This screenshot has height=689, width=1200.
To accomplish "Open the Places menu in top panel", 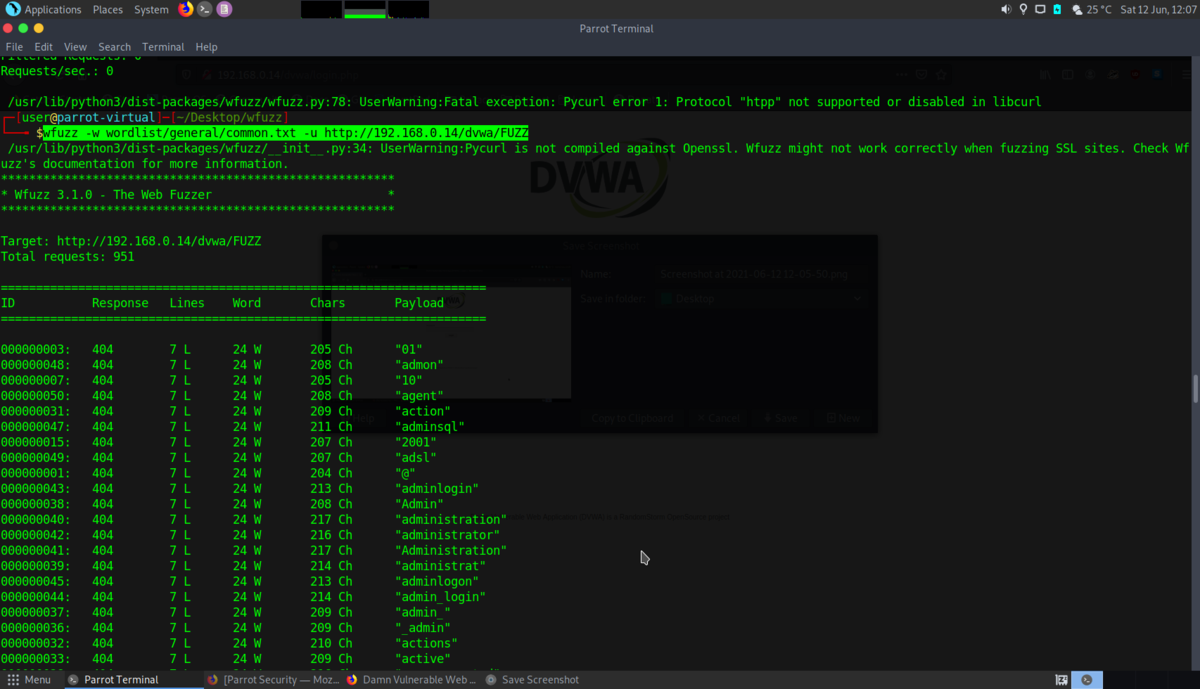I will pyautogui.click(x=108, y=9).
